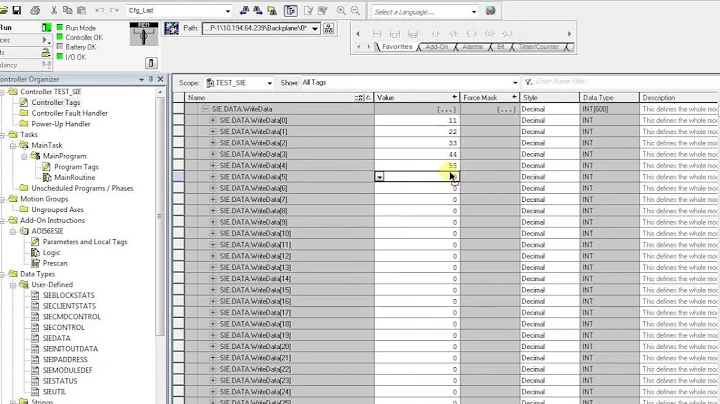Open the Scope TEST_SIE dropdown
Image resolution: width=720 pixels, height=404 pixels.
tap(270, 83)
